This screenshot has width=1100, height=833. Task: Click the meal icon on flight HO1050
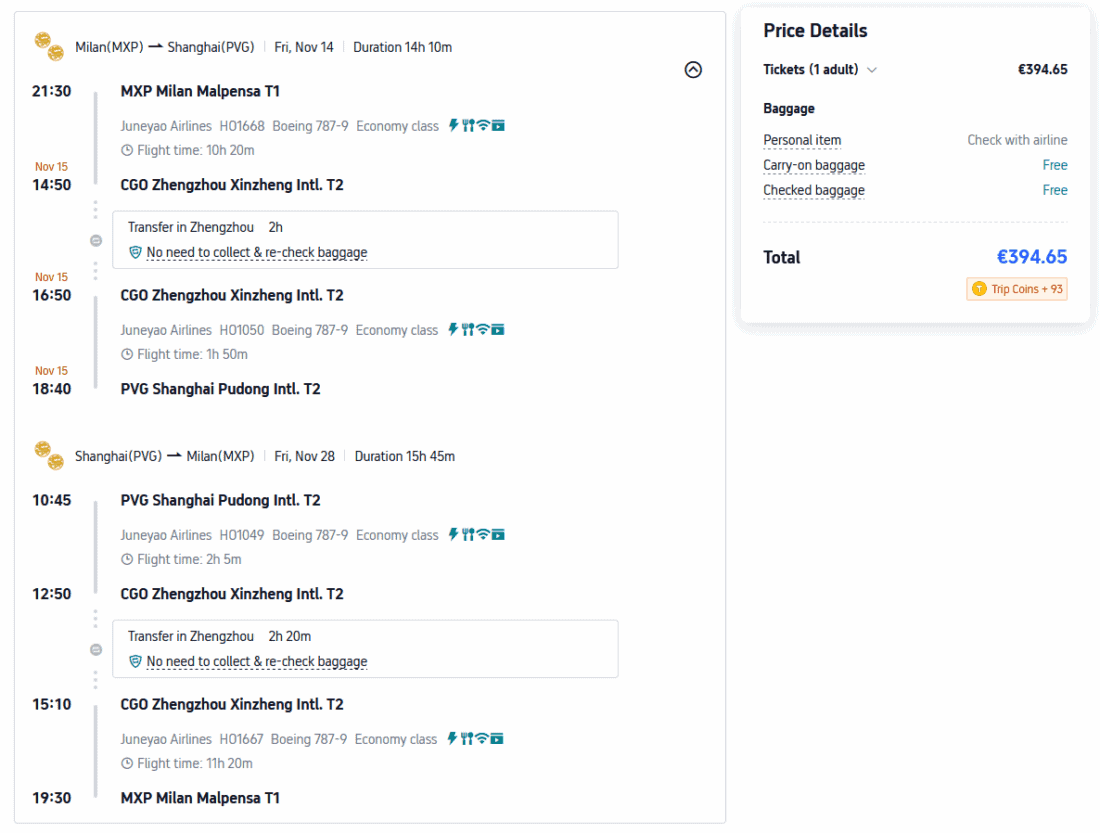(x=467, y=329)
